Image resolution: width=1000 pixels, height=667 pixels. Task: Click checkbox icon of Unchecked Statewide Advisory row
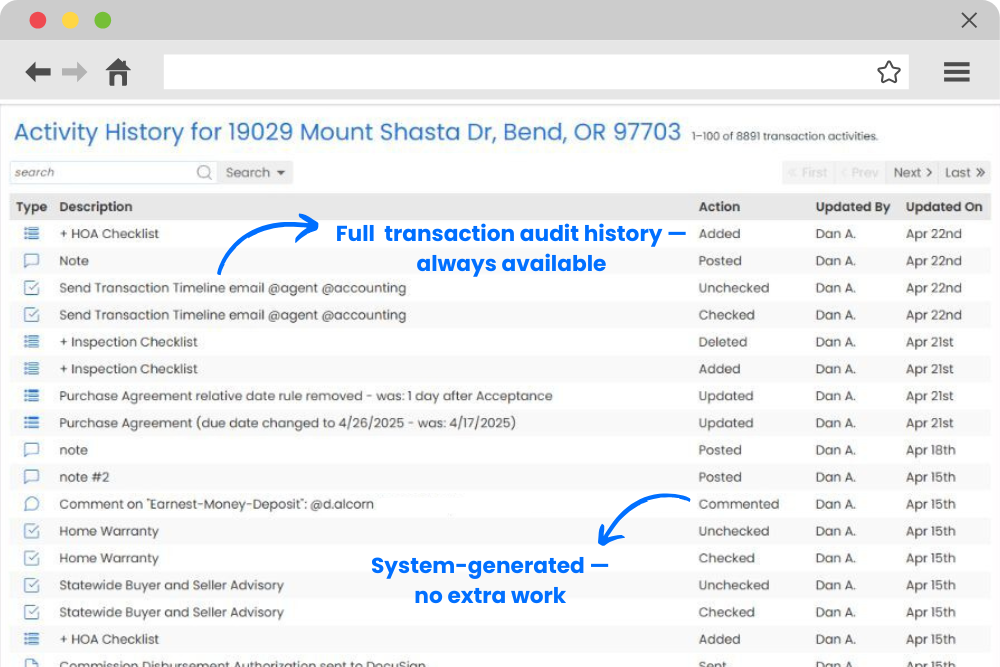[x=31, y=585]
